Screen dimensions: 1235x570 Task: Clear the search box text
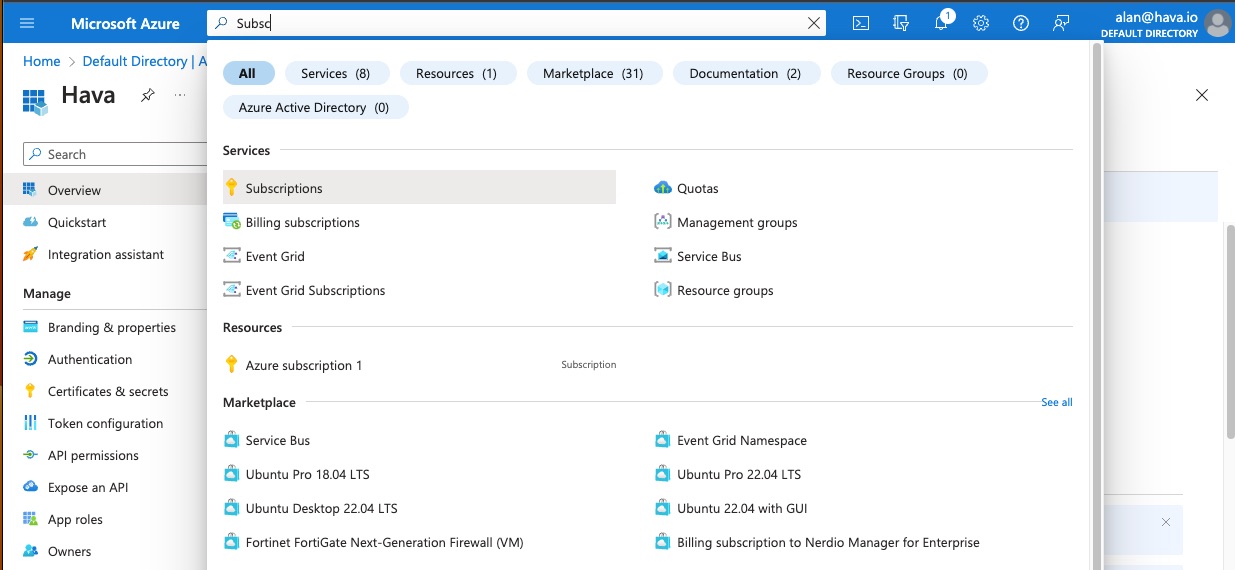(814, 23)
